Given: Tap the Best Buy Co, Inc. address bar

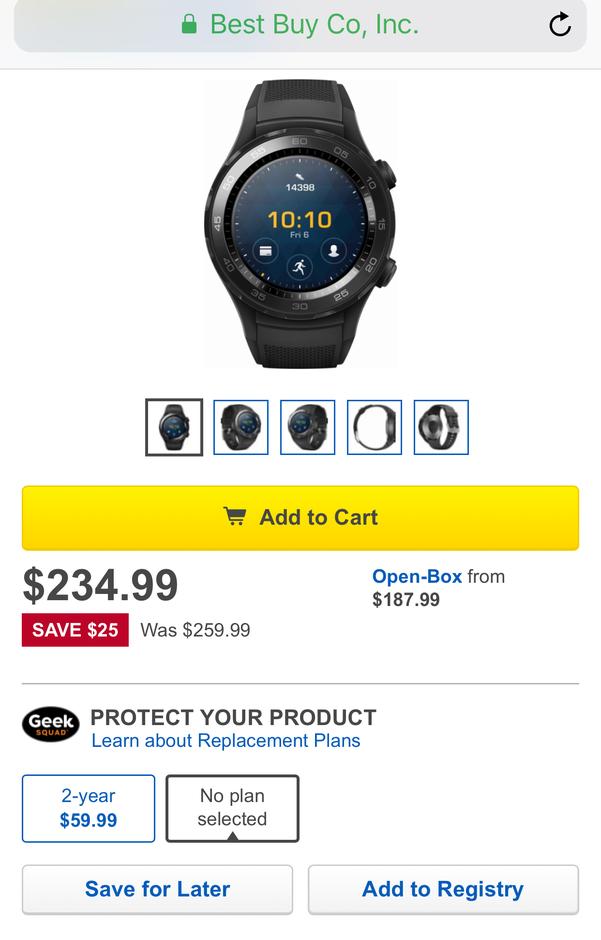Looking at the screenshot, I should tap(300, 25).
